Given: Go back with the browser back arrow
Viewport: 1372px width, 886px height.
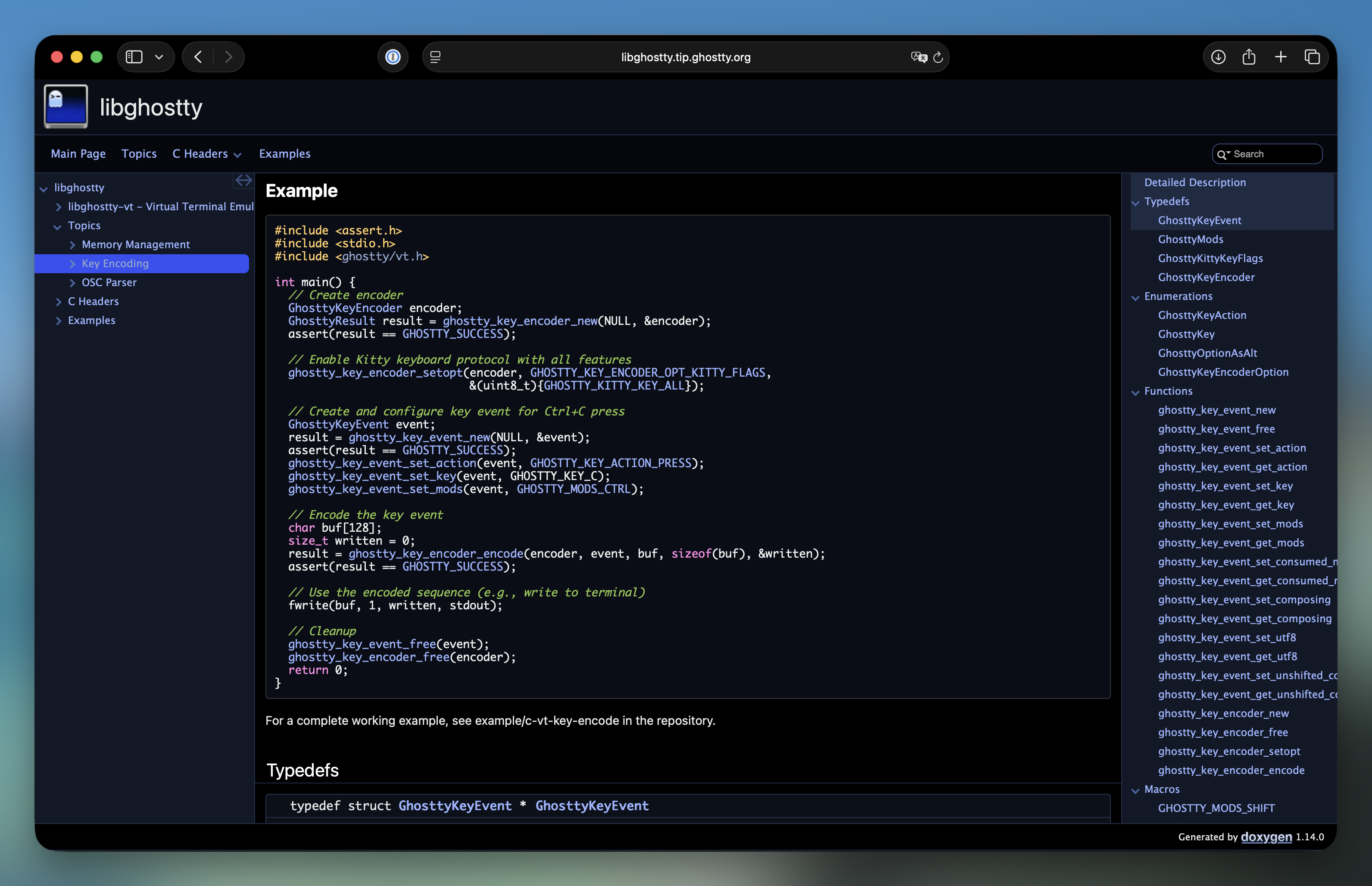Looking at the screenshot, I should (x=199, y=57).
